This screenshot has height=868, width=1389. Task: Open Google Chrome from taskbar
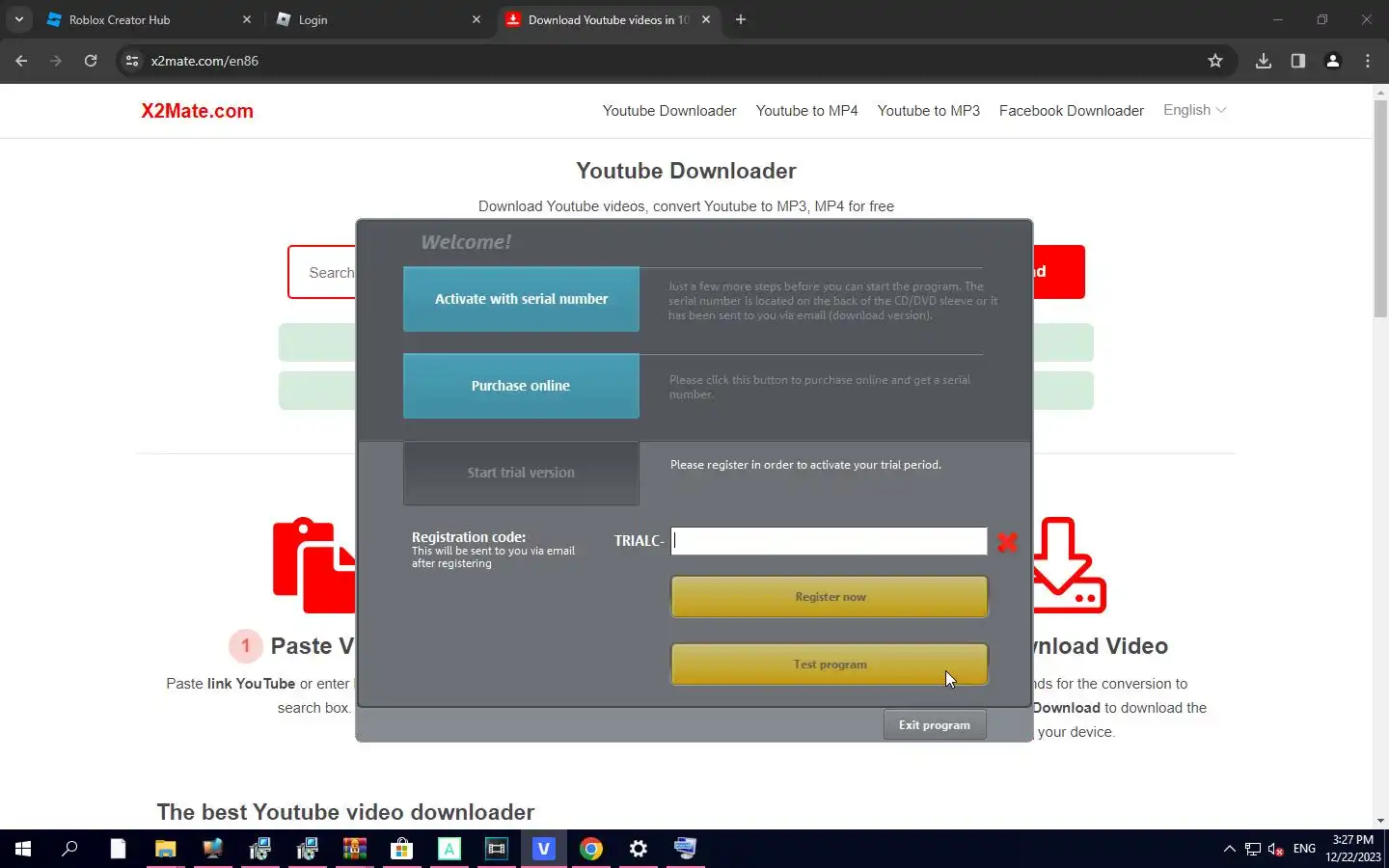590,849
